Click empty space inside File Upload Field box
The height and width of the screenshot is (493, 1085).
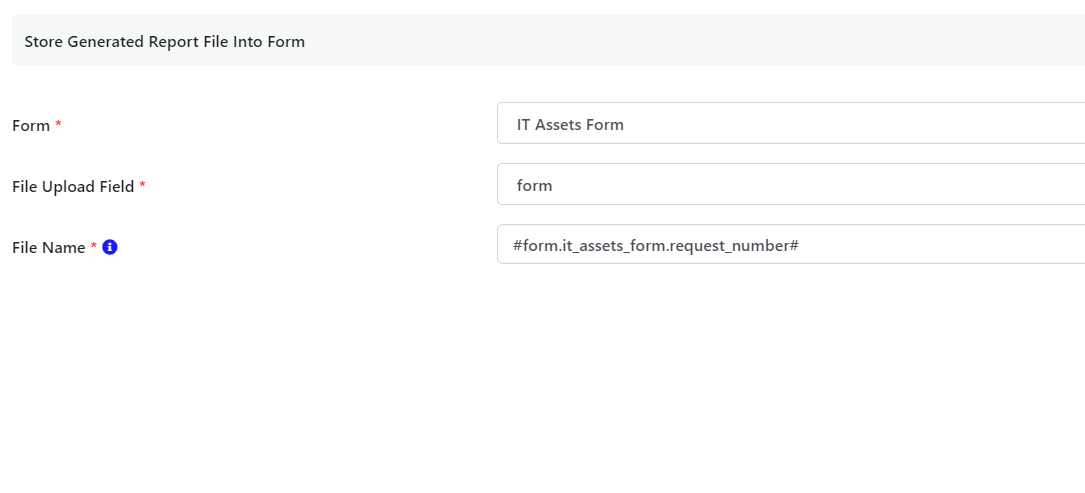click(830, 184)
